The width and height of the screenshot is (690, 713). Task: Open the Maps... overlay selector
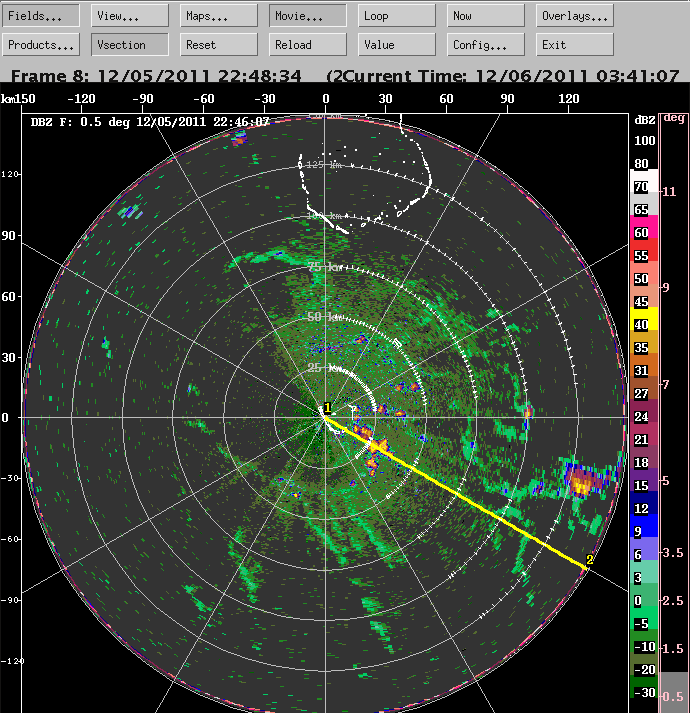(x=219, y=16)
